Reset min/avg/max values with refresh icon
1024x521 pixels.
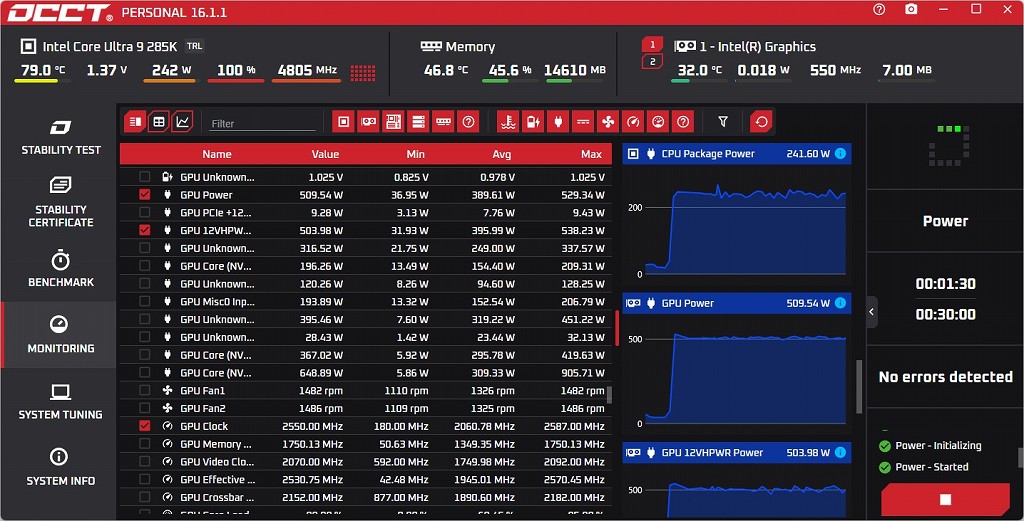pos(761,121)
